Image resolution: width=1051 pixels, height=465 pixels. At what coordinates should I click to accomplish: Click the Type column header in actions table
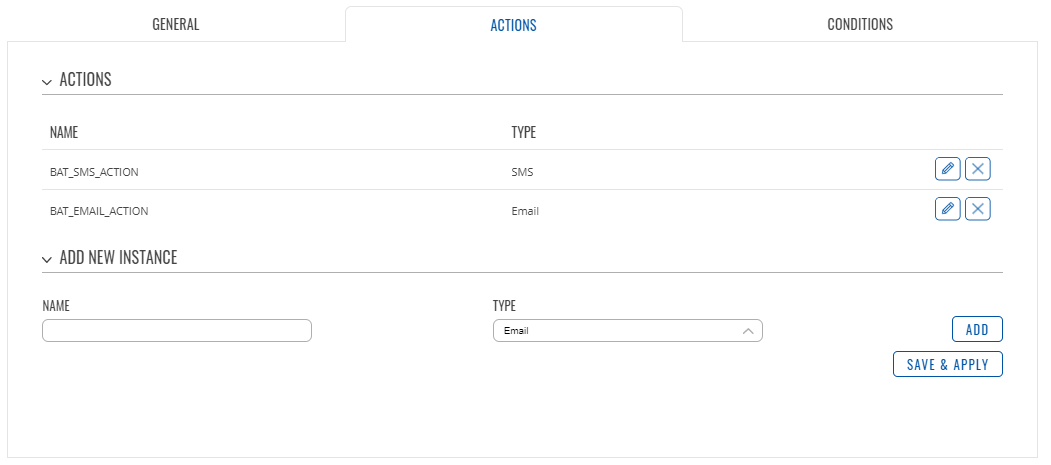tap(524, 132)
